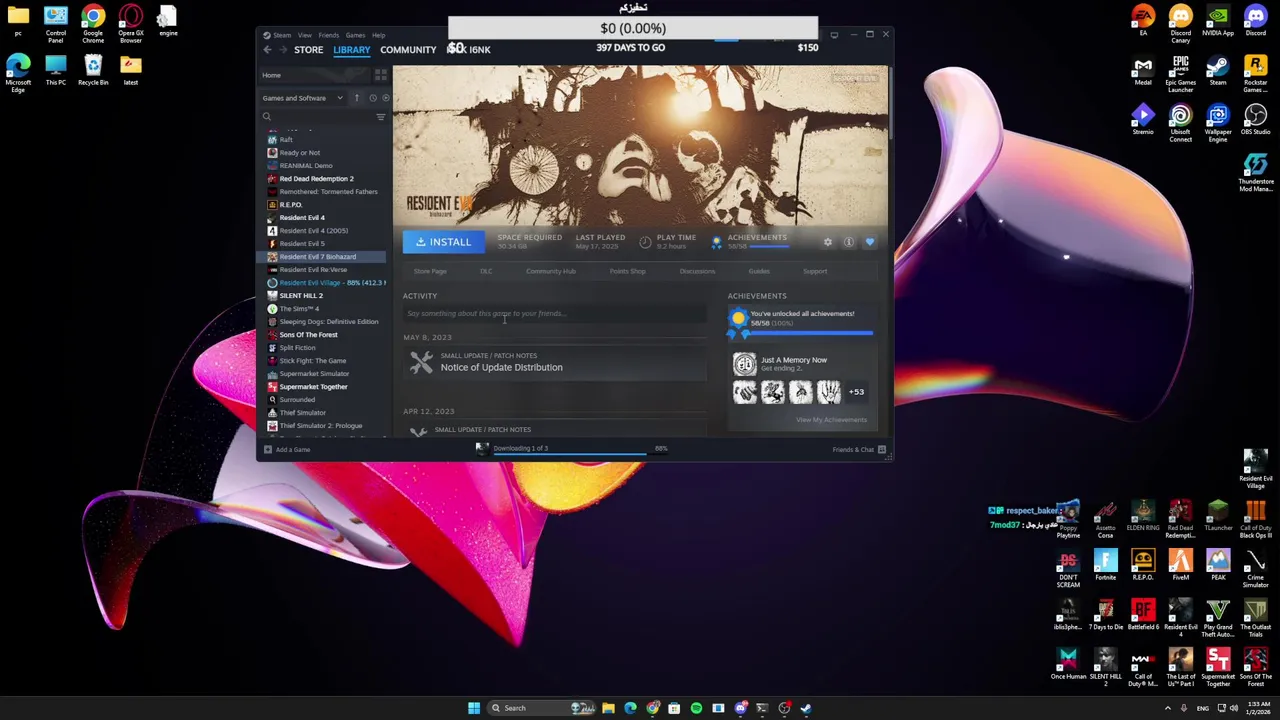The image size is (1280, 720).
Task: Open Epic Games Launcher shortcut
Action: (1180, 74)
